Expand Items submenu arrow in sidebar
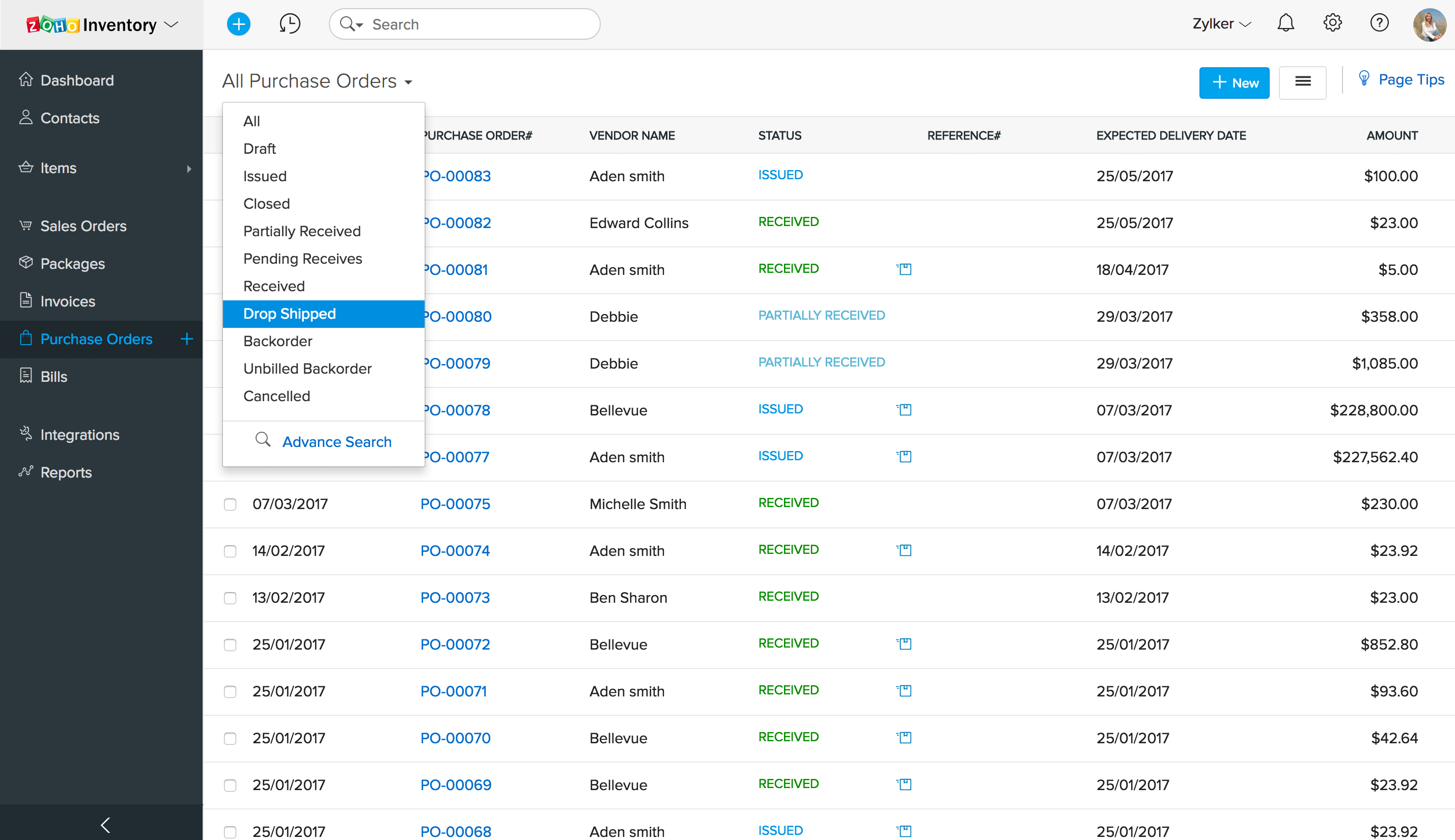The width and height of the screenshot is (1455, 840). coord(189,169)
